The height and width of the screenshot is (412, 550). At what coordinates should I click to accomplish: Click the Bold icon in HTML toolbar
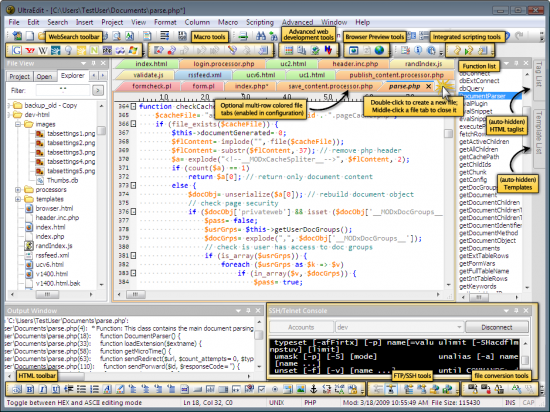30,389
